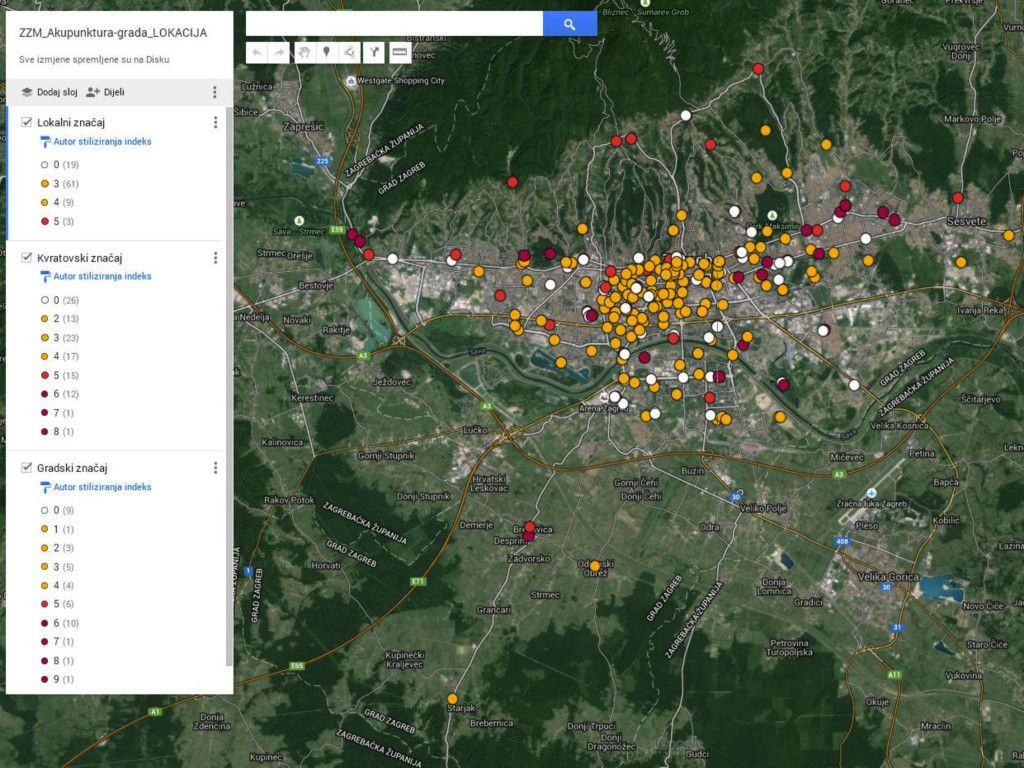Click orange marker at Odranski Obrež
This screenshot has width=1024, height=768.
[594, 566]
